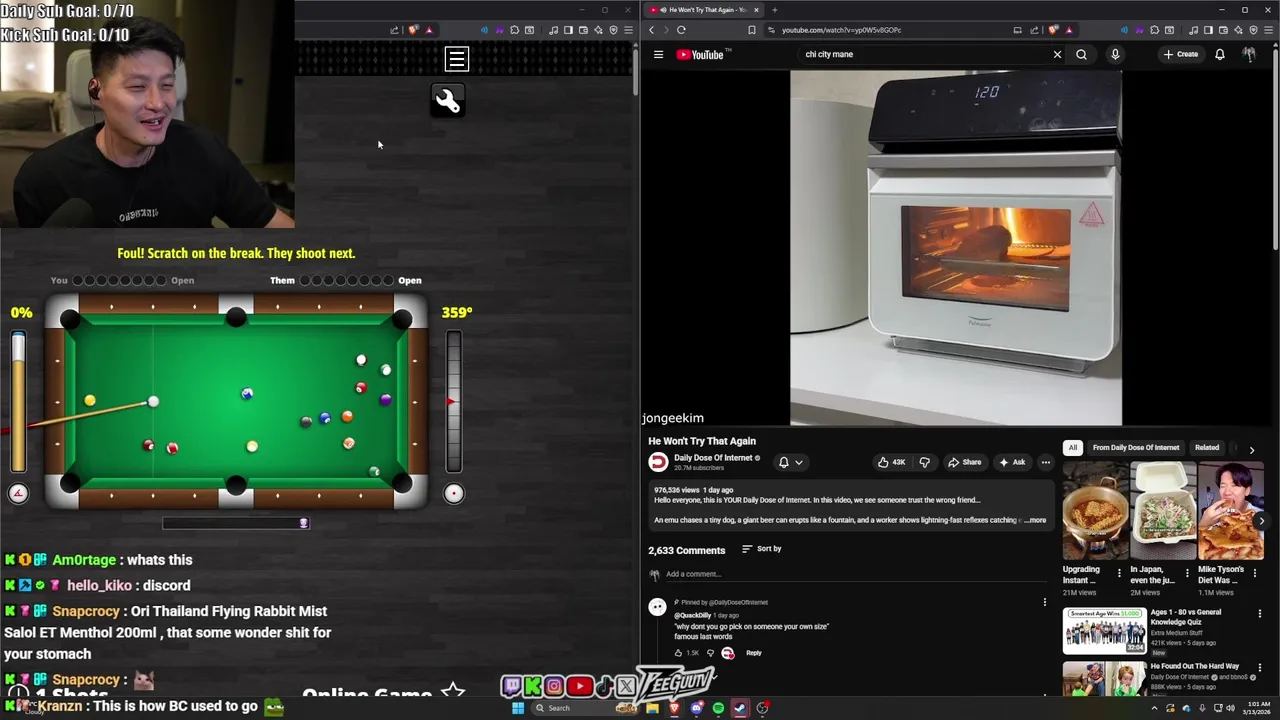Click the Ask button
Viewport: 1280px width, 720px height.
(1012, 462)
